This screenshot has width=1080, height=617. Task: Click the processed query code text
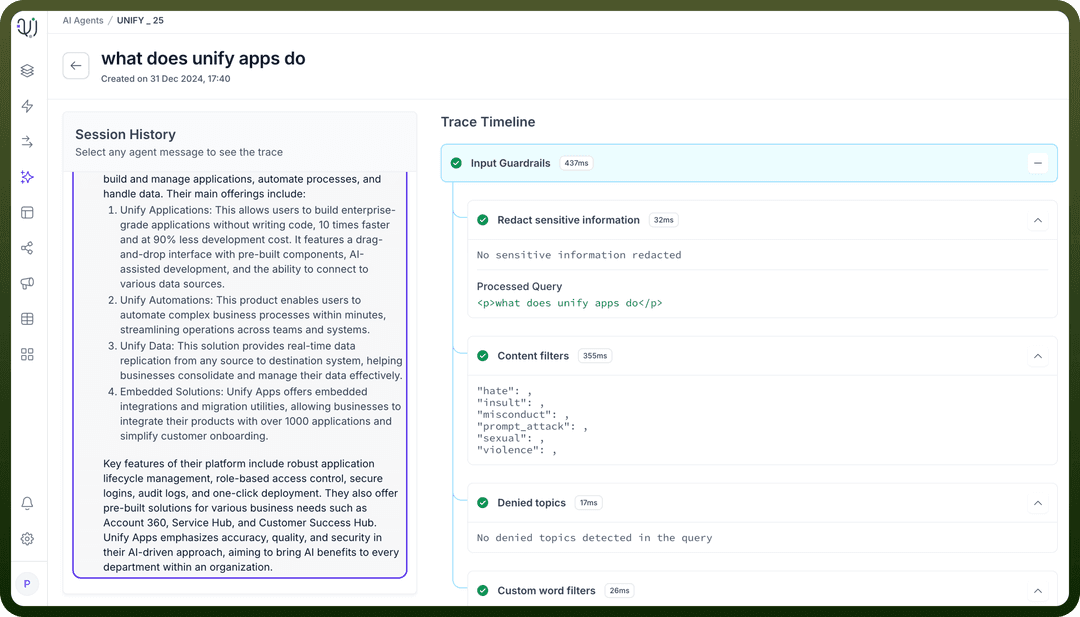point(570,303)
